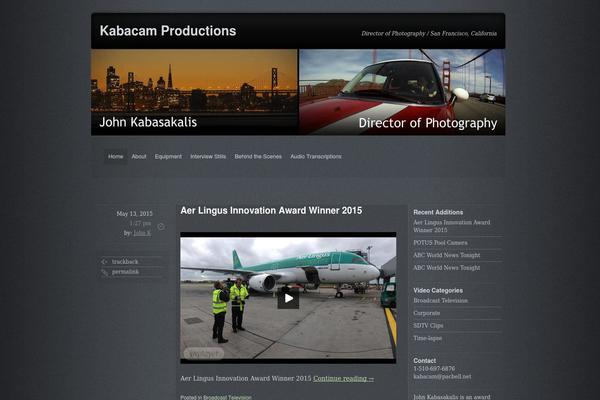Click the kabacam email address
600x400 pixels.
click(x=442, y=377)
